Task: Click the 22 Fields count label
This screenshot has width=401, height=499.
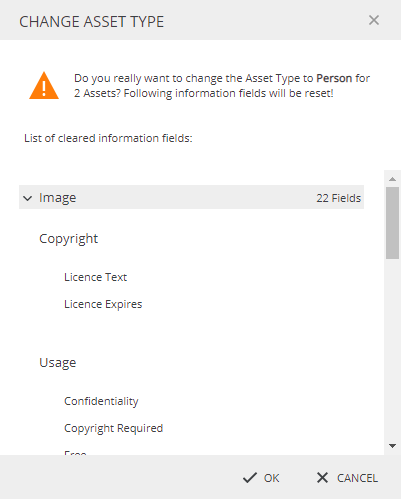Action: 338,198
